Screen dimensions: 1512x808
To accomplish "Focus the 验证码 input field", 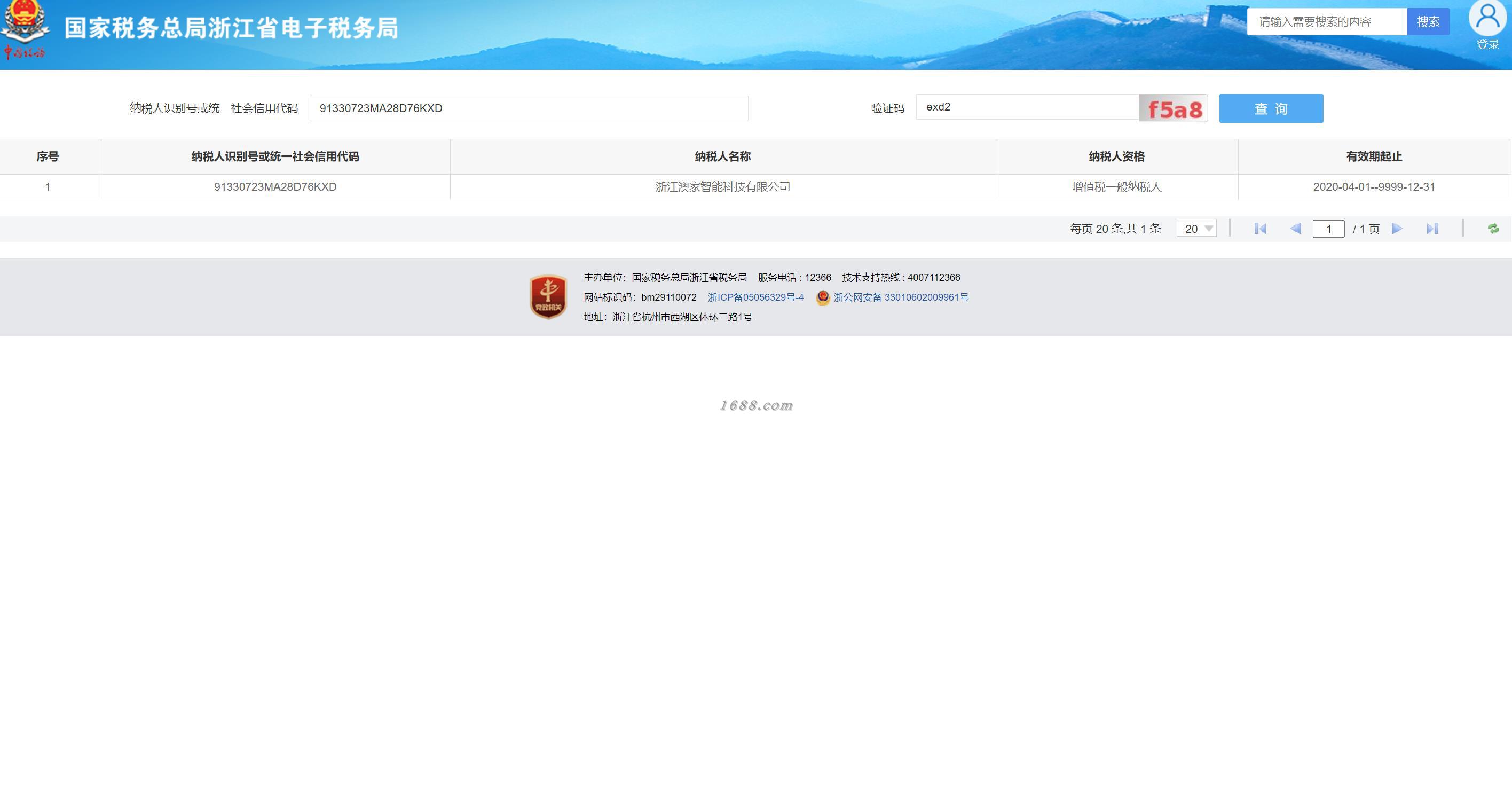I will click(1027, 107).
